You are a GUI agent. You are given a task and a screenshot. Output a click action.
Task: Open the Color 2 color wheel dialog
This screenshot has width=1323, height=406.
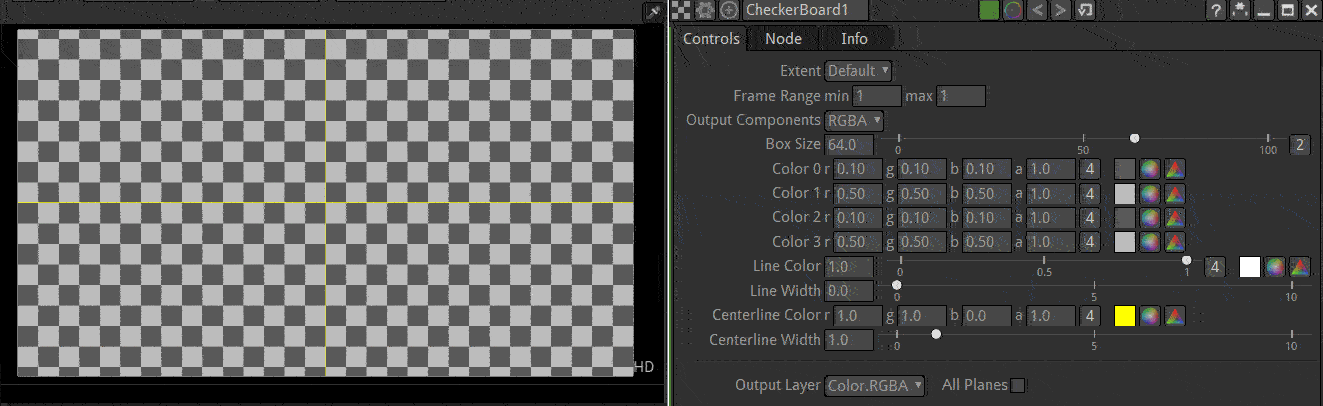[x=1150, y=217]
